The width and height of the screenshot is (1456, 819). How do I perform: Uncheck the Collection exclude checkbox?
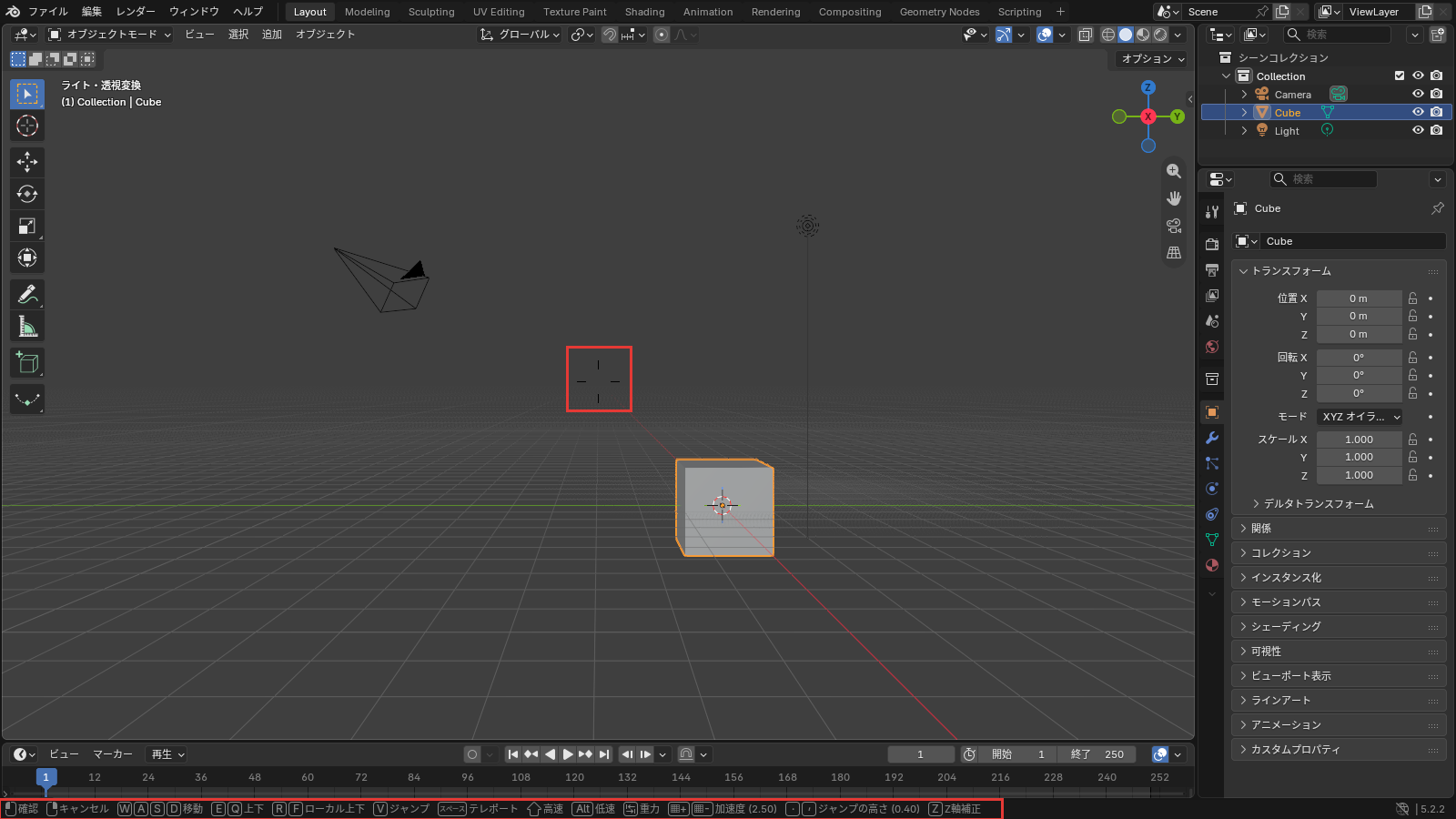point(1400,76)
